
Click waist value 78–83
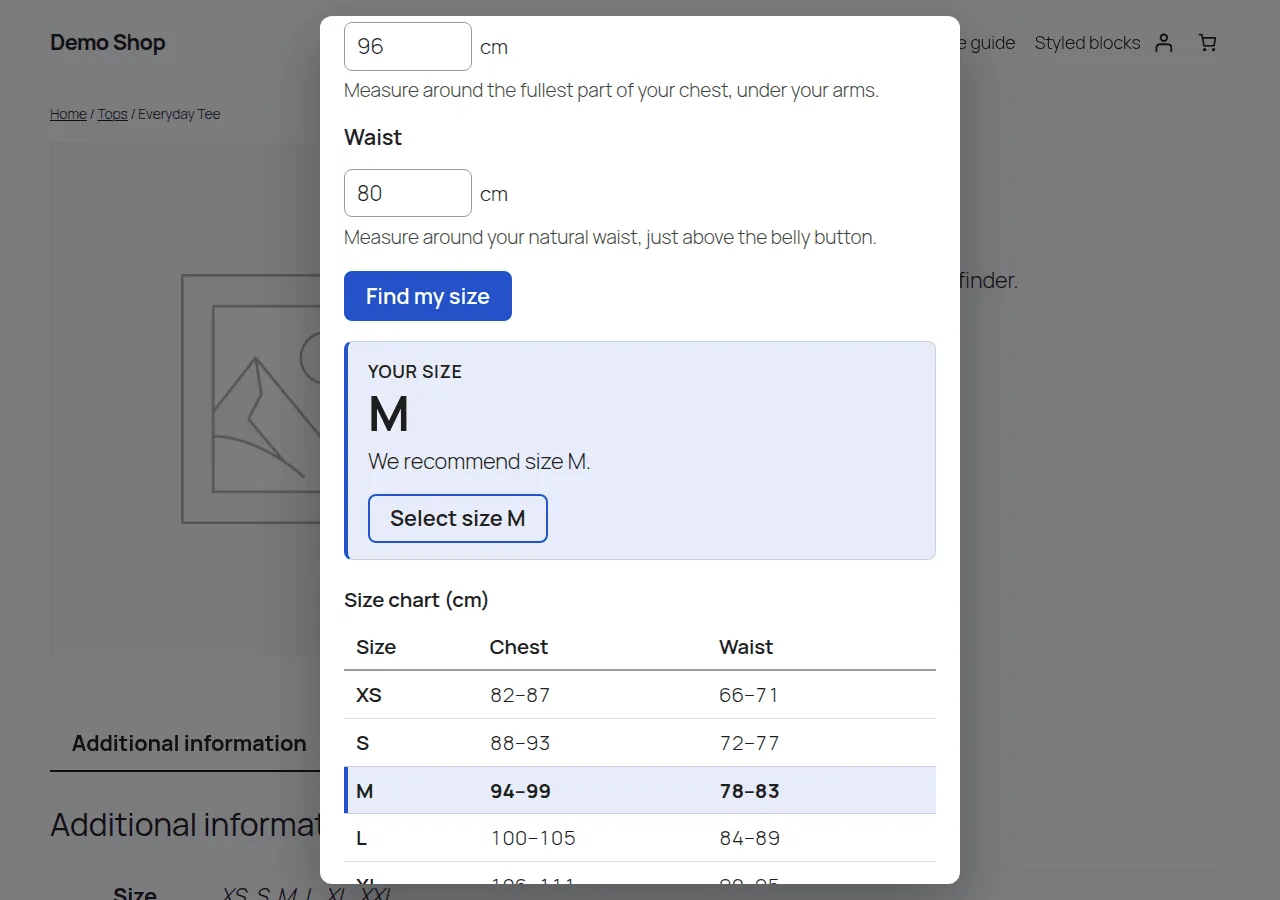tap(749, 791)
